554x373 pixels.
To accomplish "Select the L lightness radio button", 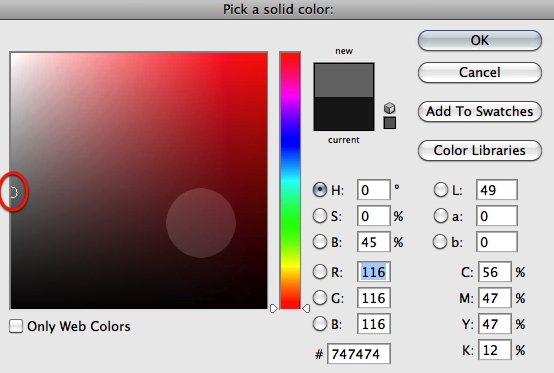I will tap(441, 190).
